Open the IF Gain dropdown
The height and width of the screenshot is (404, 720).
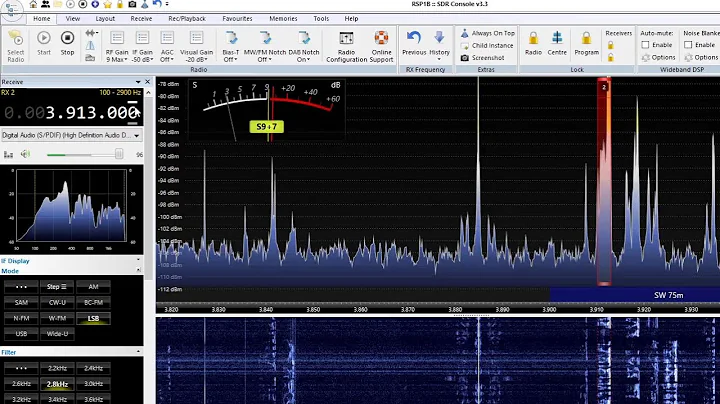coord(142,46)
